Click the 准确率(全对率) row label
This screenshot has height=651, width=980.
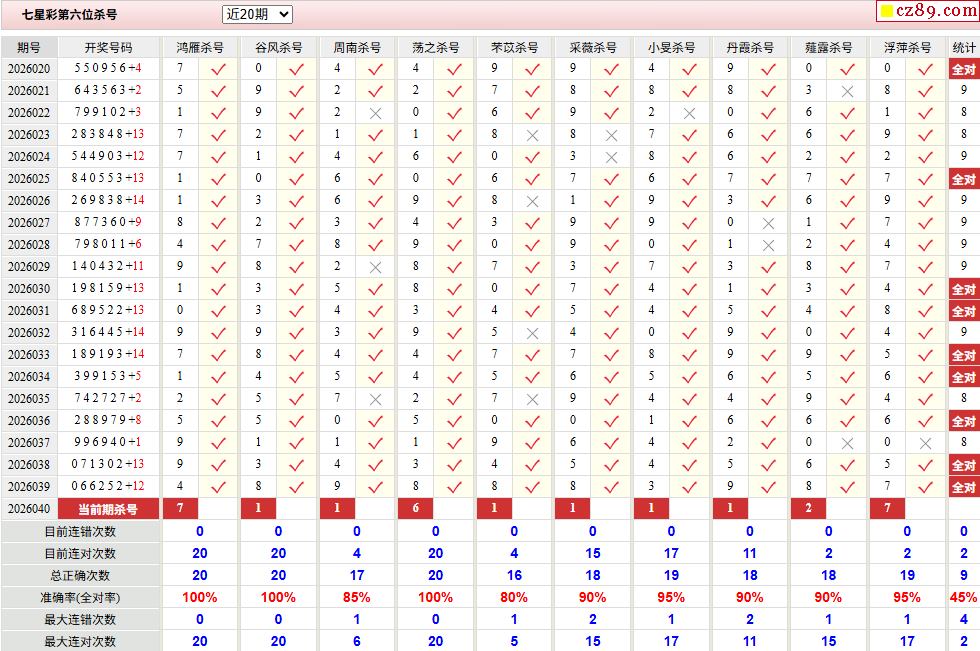[x=80, y=598]
